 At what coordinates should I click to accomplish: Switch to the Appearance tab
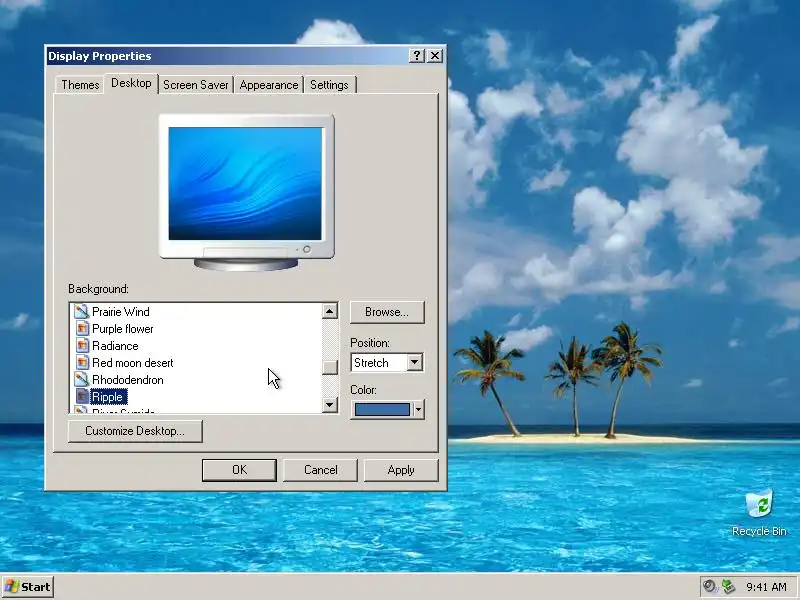269,85
